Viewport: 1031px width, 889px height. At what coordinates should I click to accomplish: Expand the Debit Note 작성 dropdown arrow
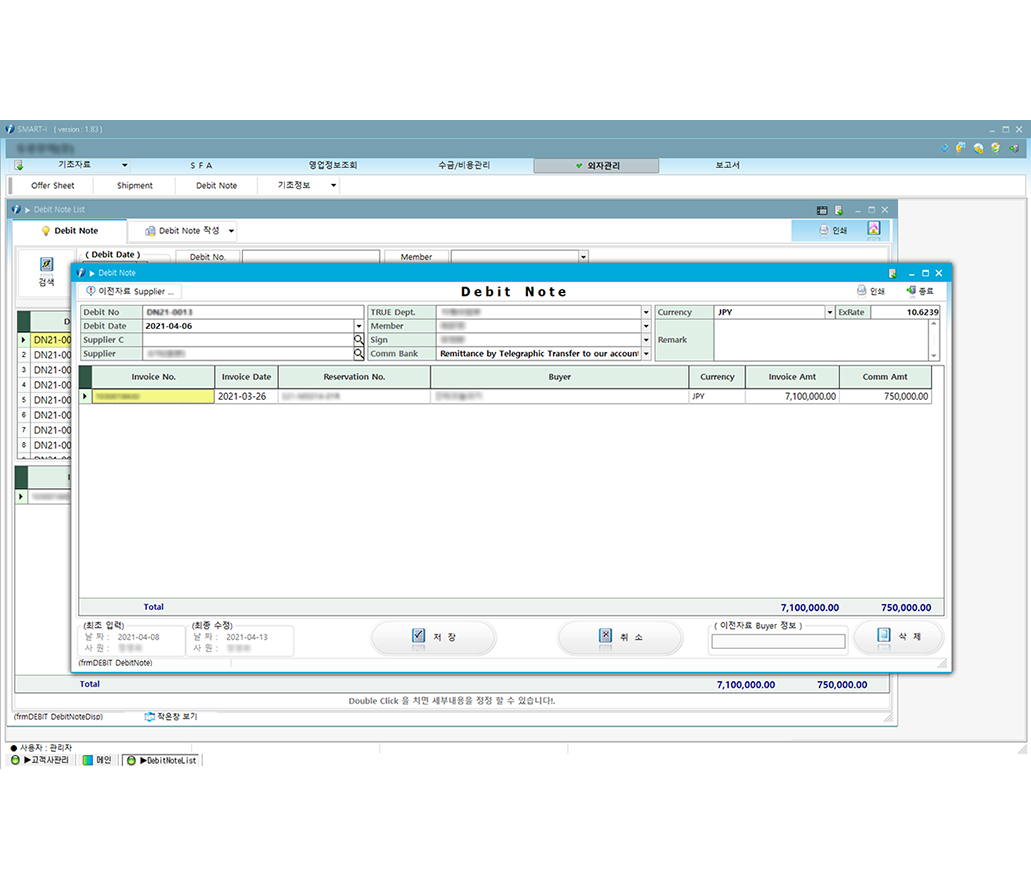[x=231, y=231]
